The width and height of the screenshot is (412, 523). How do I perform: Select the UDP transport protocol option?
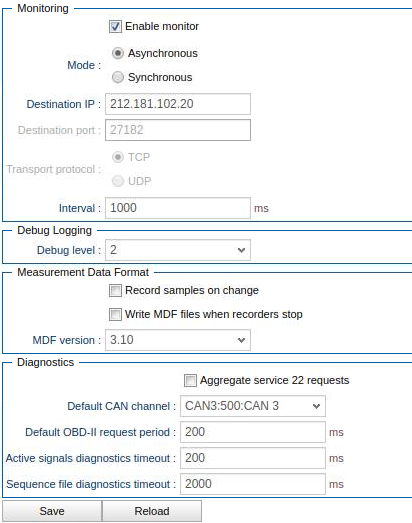pyautogui.click(x=118, y=181)
